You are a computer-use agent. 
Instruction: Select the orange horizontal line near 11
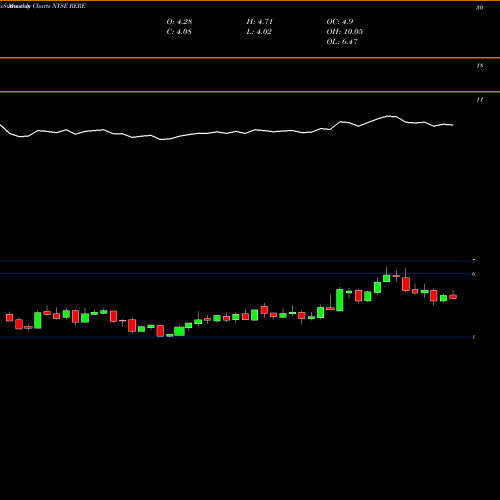(250, 92)
